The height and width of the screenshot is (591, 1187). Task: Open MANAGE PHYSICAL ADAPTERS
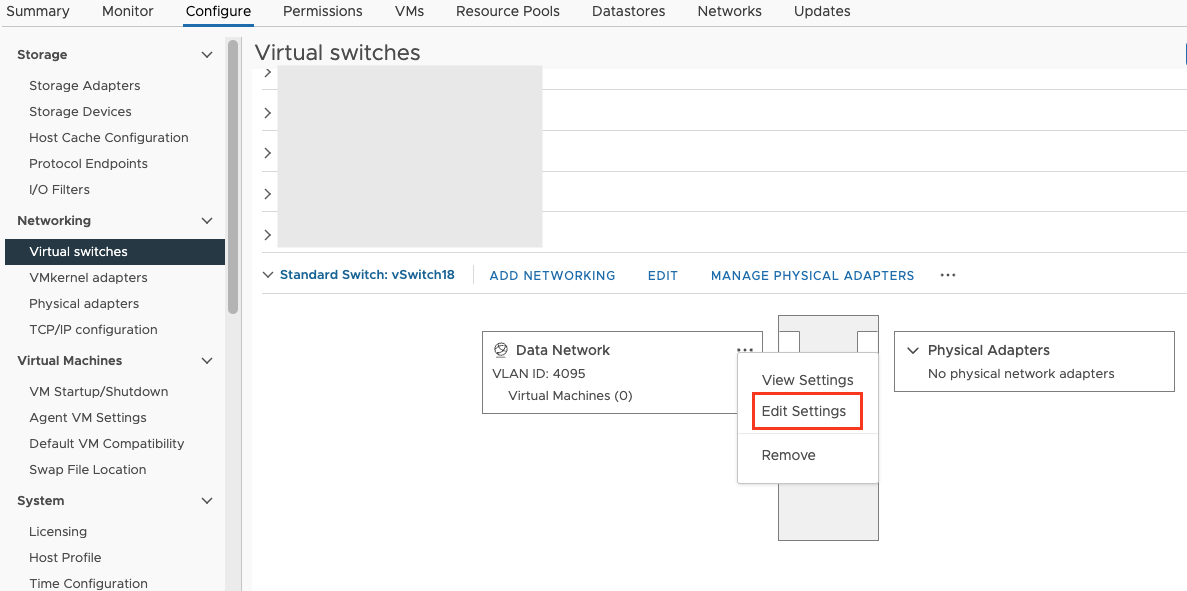click(x=812, y=275)
